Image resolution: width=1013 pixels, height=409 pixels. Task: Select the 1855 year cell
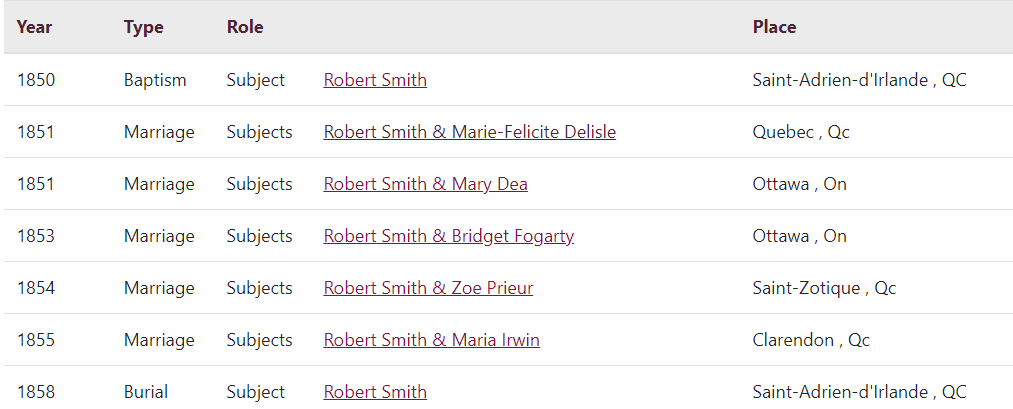point(36,340)
